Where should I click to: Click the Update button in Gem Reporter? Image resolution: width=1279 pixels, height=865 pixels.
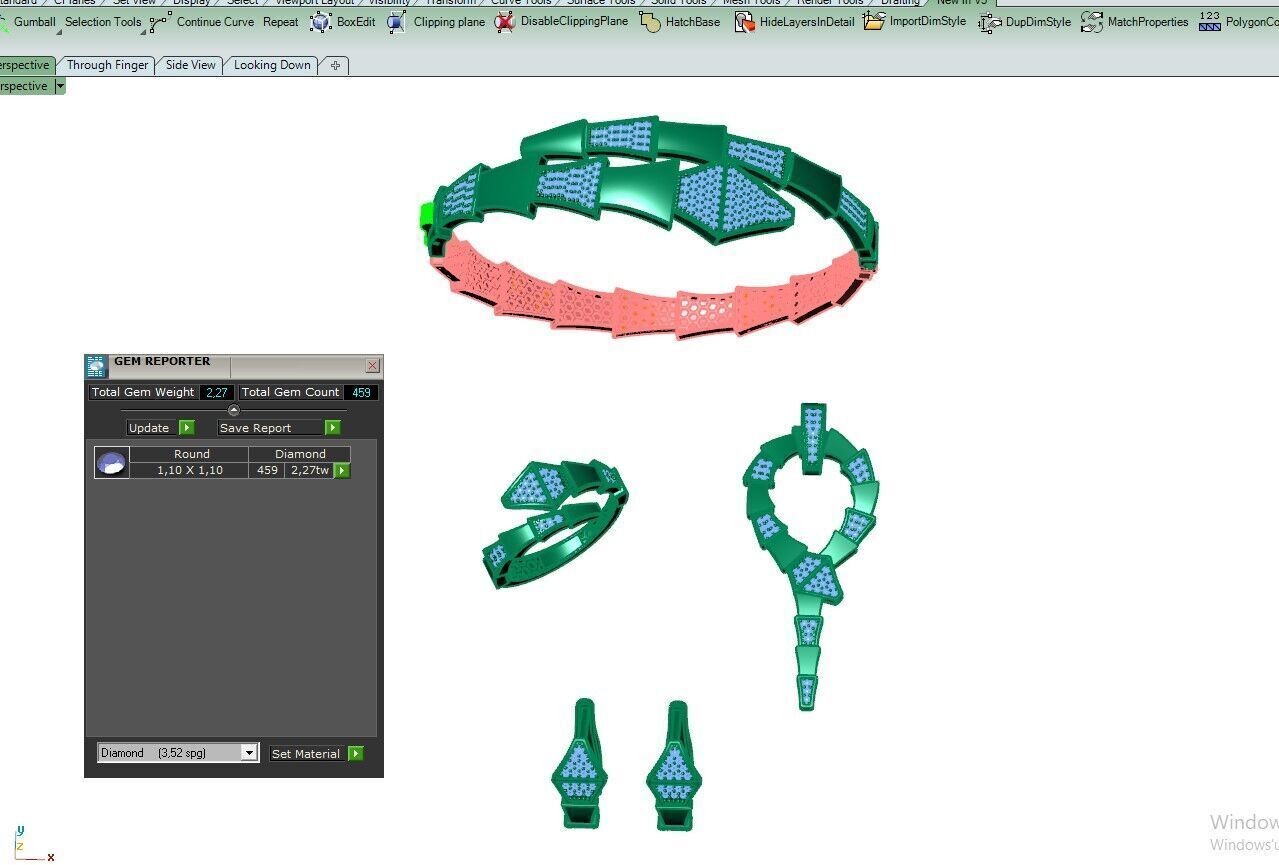160,428
